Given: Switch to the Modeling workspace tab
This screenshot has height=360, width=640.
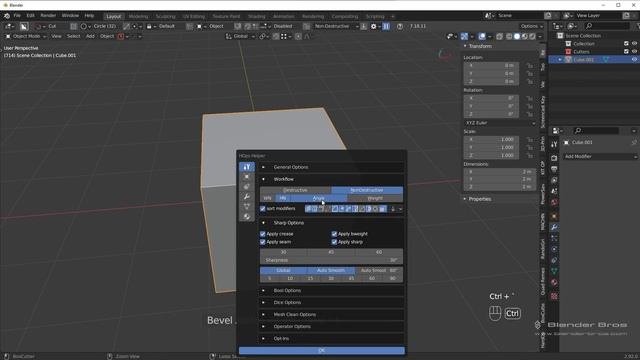Looking at the screenshot, I should [138, 16].
